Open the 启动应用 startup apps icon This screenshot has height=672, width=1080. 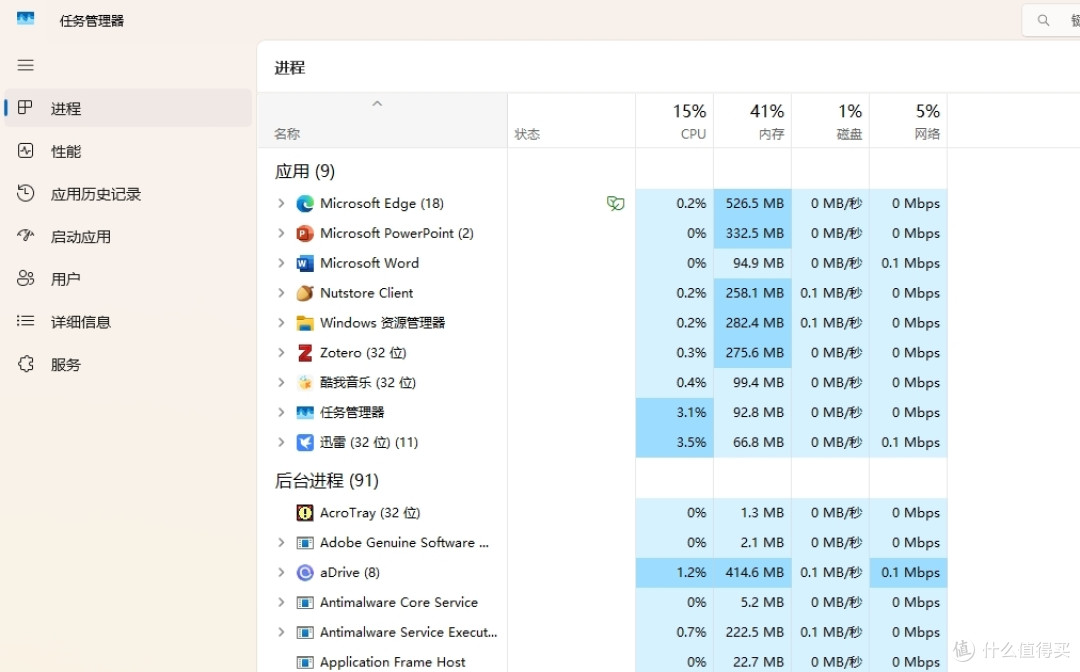pos(25,236)
